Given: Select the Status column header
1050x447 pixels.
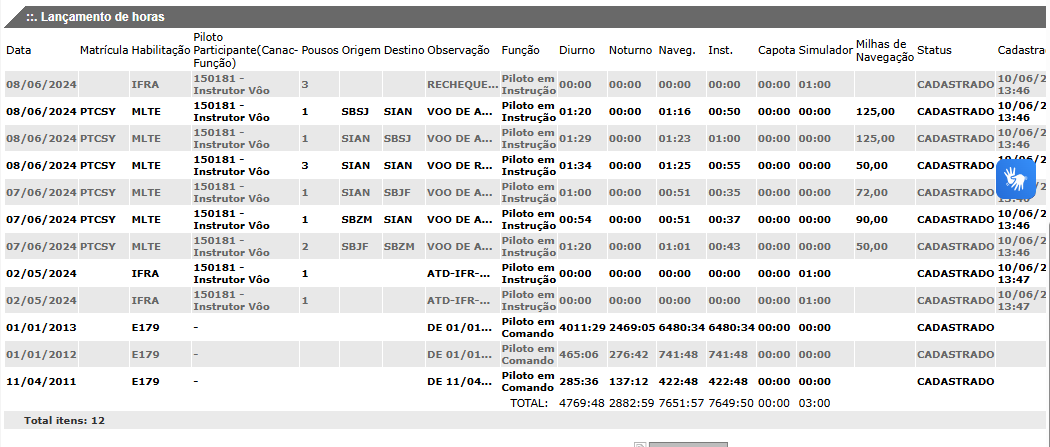Looking at the screenshot, I should click(934, 50).
